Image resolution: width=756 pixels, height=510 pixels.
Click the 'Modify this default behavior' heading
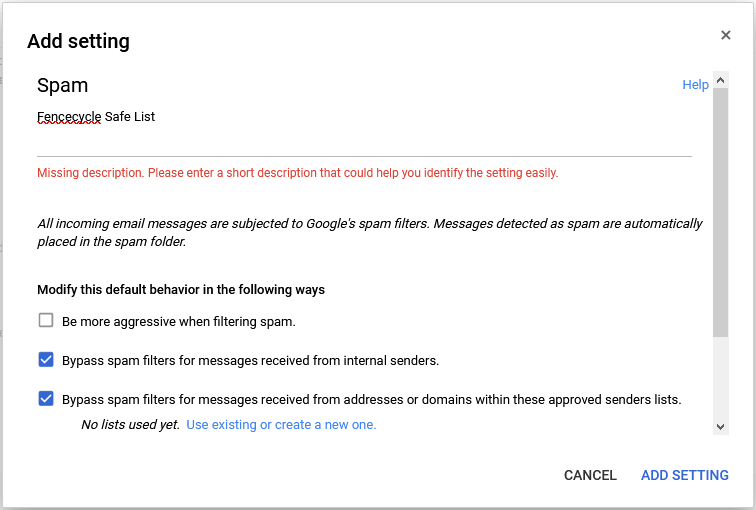(181, 290)
